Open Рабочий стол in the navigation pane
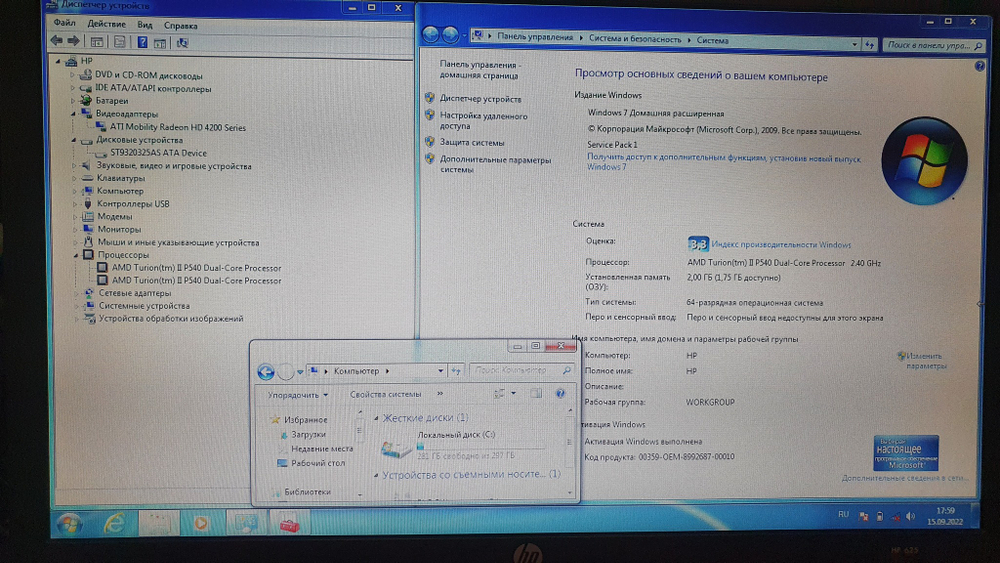The height and width of the screenshot is (563, 1000). (318, 464)
